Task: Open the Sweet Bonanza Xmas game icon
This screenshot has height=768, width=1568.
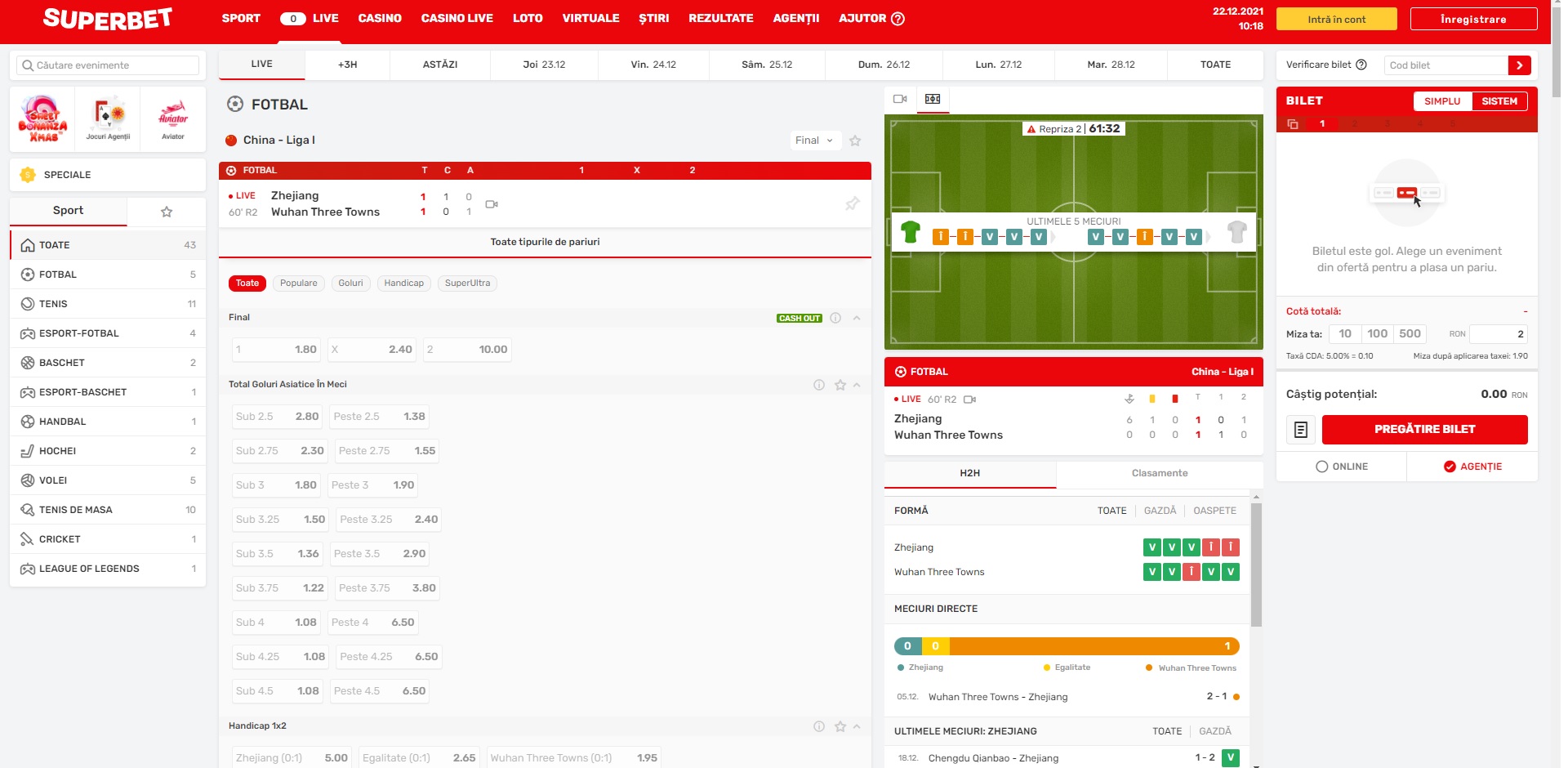Action: tap(42, 119)
